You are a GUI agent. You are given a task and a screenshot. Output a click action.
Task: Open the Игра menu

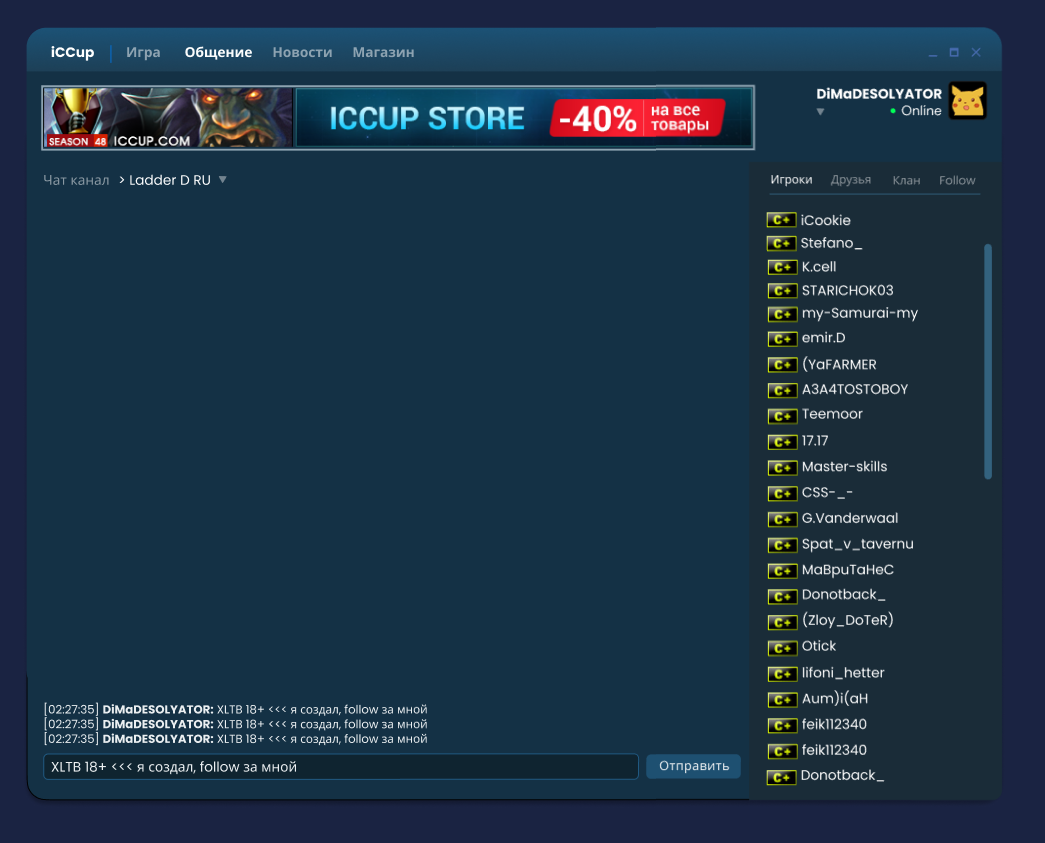click(143, 52)
